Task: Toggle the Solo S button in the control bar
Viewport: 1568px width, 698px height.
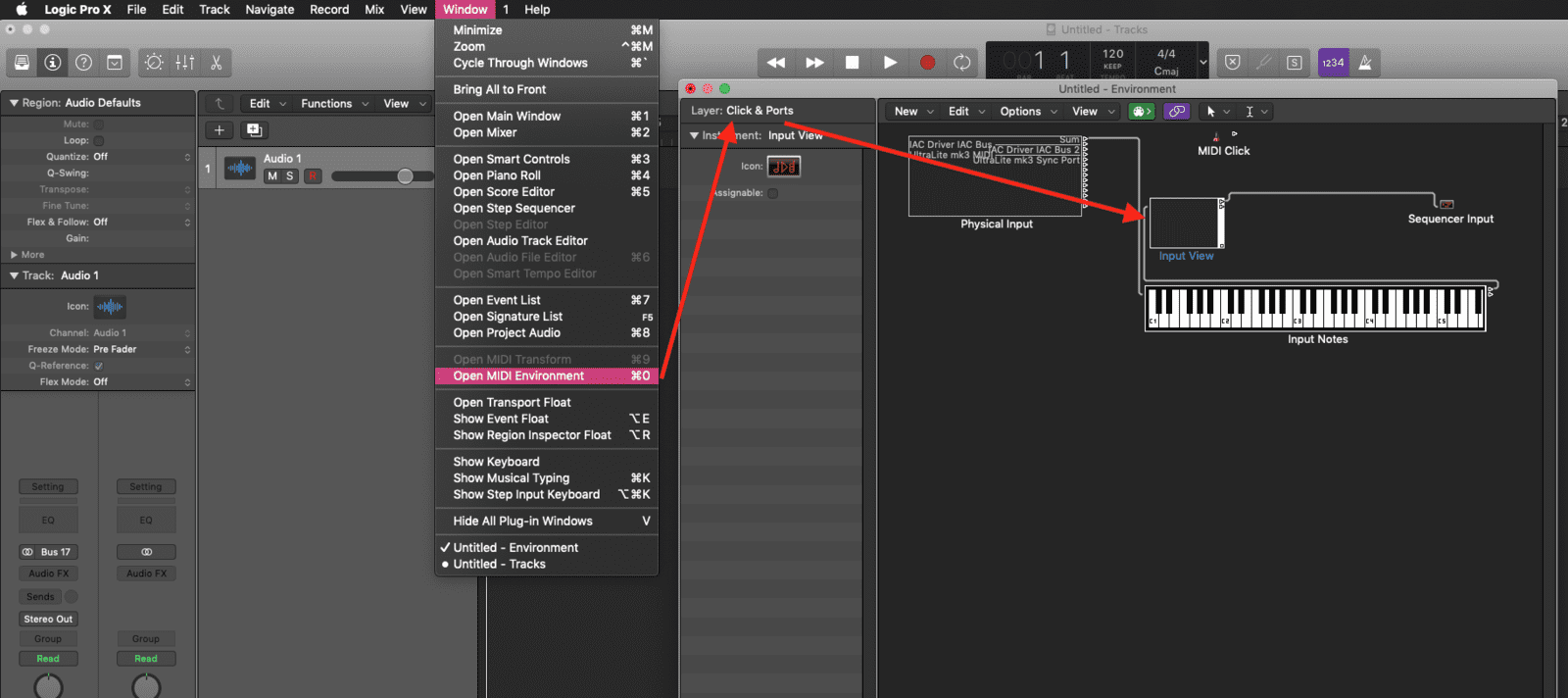Action: tap(1295, 63)
